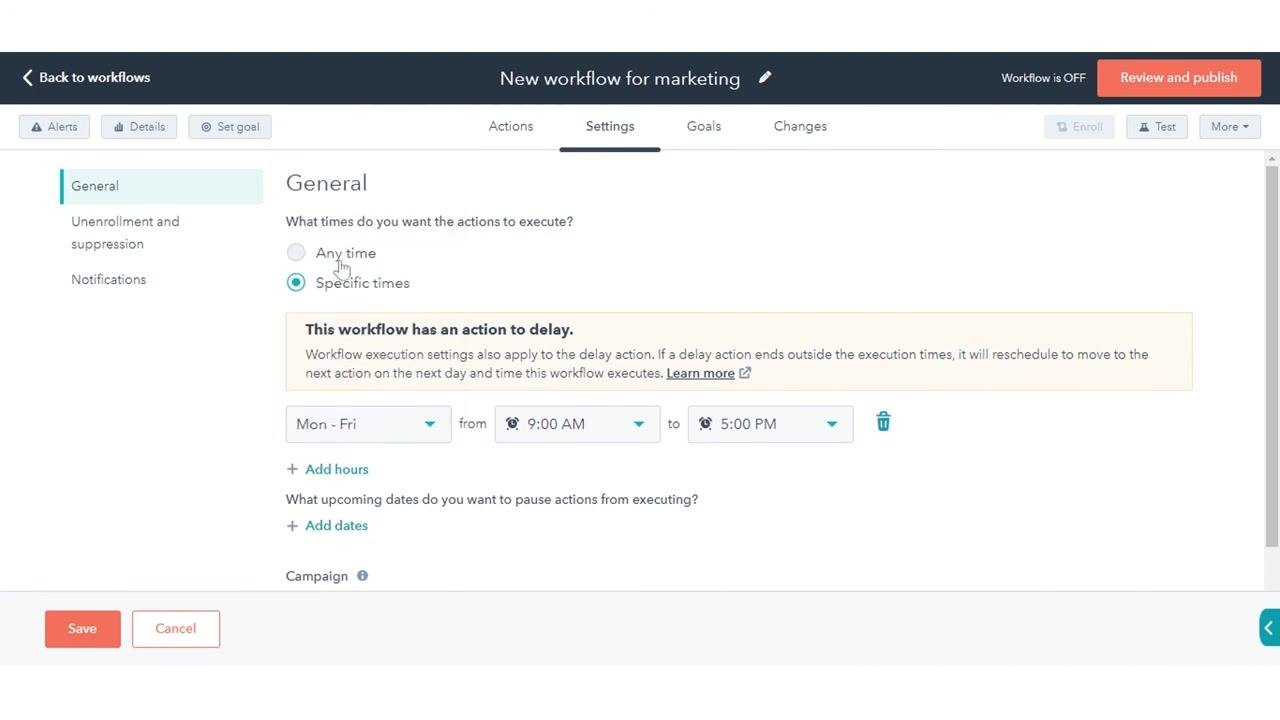Open the More dropdown menu
The image size is (1280, 720).
coord(1230,127)
